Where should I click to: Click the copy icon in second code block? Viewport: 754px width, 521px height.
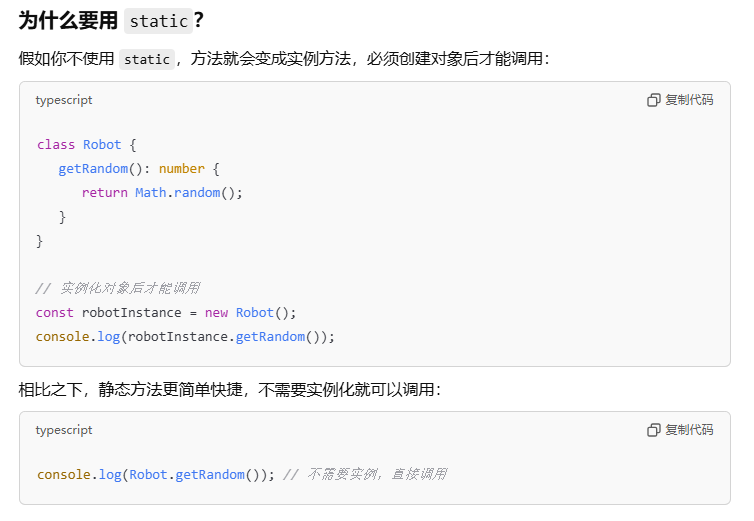pos(653,430)
